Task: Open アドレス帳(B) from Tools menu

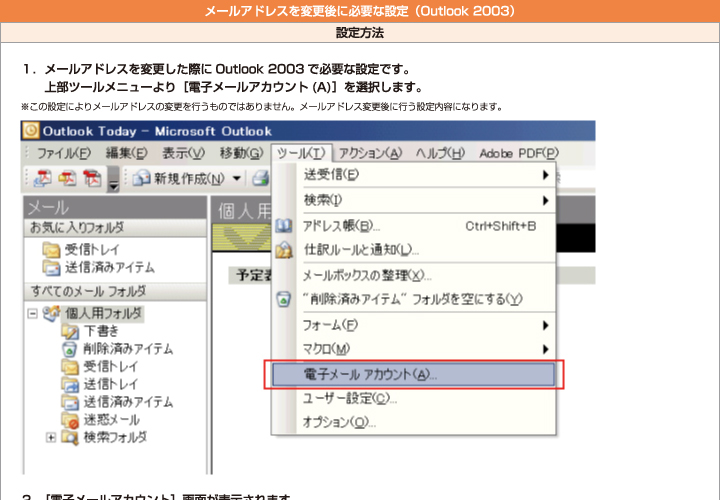Action: (x=413, y=226)
